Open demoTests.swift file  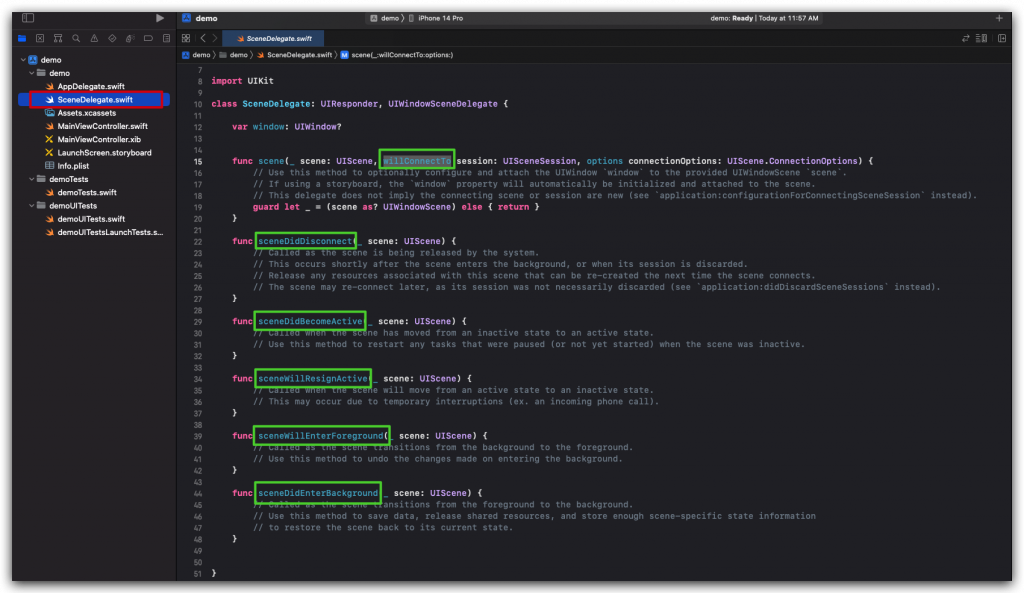pyautogui.click(x=87, y=193)
